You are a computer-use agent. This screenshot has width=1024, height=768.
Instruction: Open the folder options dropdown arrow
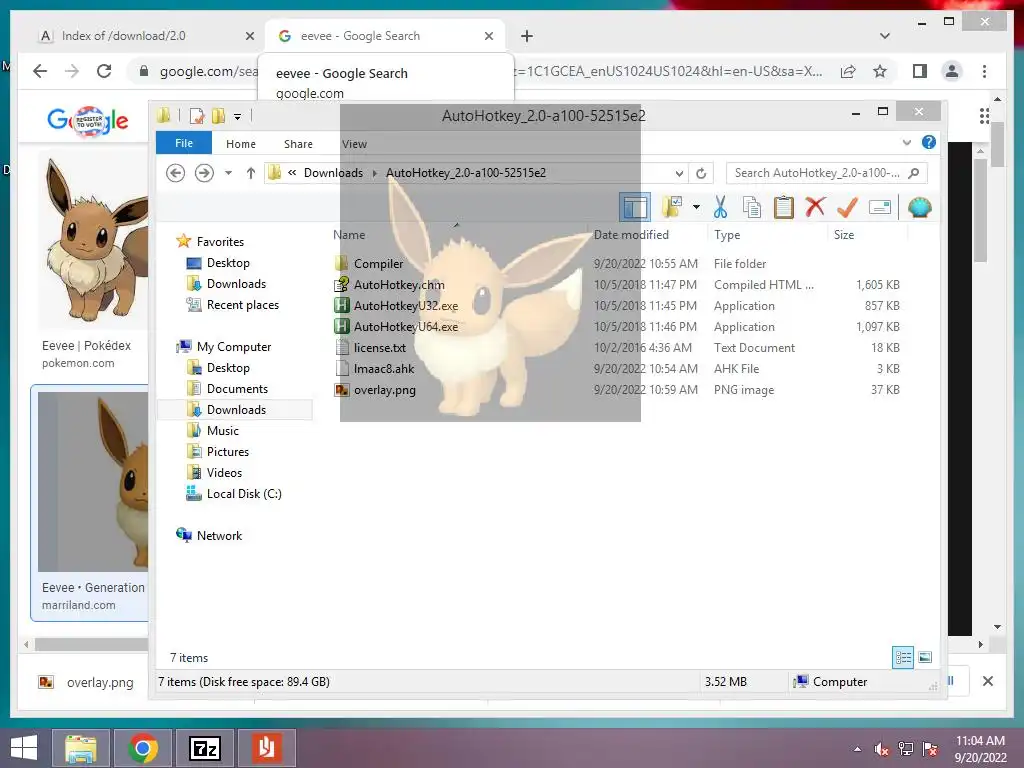point(696,208)
